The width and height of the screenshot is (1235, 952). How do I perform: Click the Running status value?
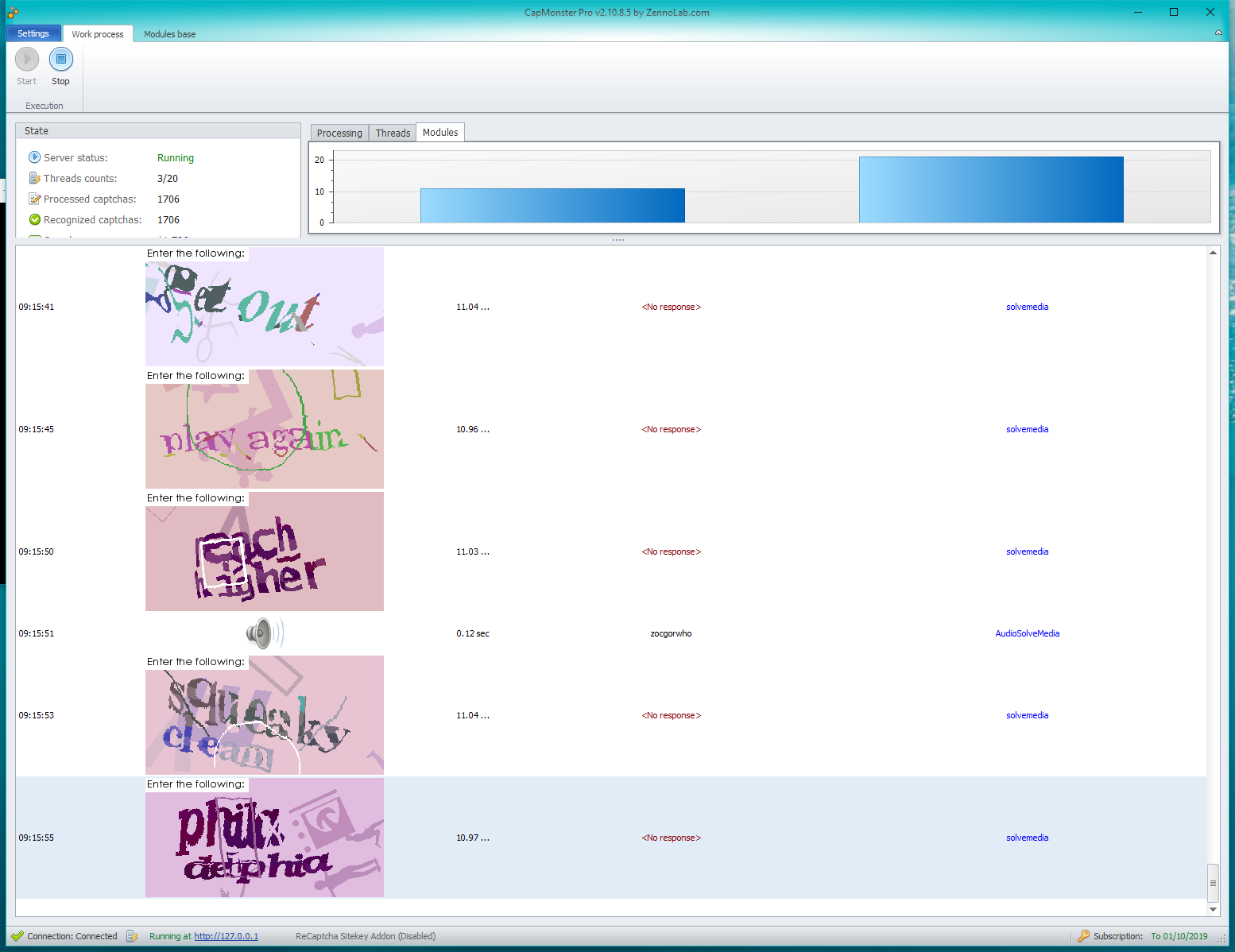click(176, 158)
